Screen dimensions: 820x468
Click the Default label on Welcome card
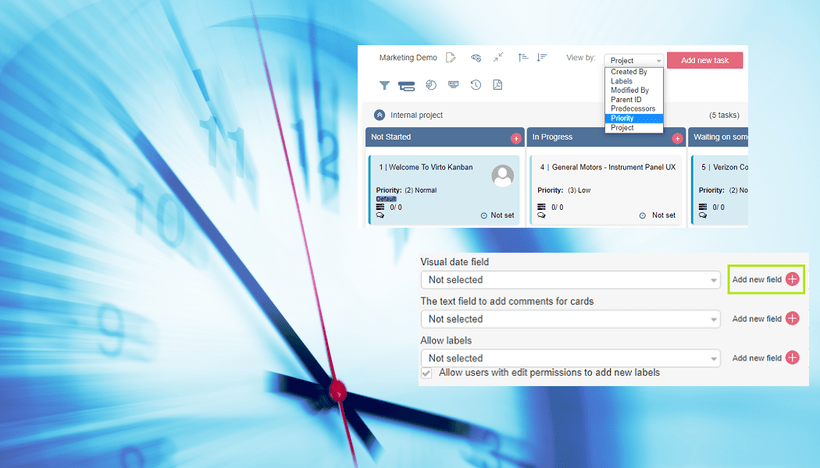click(x=386, y=199)
